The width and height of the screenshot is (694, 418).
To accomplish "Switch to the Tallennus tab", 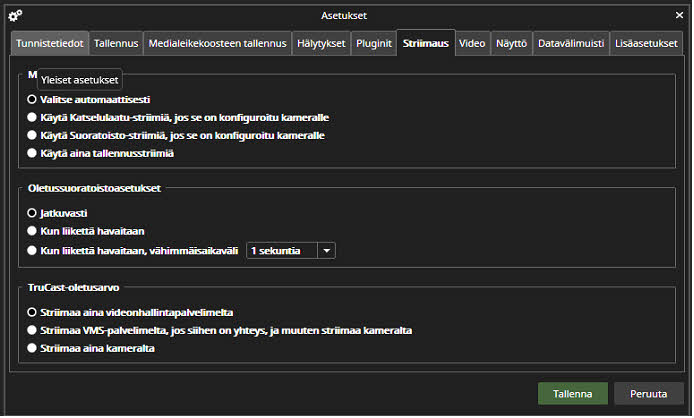I will [x=116, y=44].
